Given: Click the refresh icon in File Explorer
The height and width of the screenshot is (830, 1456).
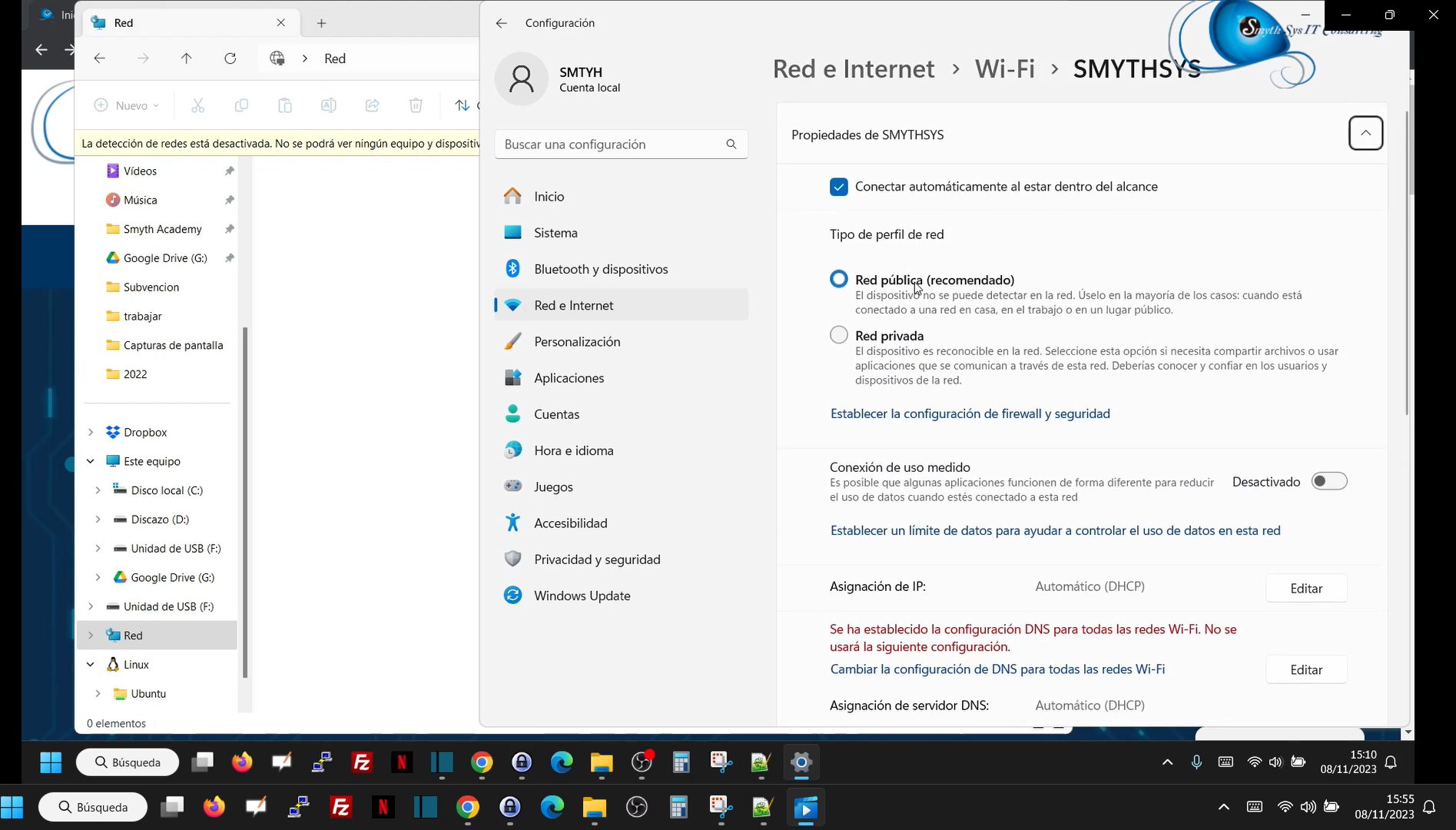Looking at the screenshot, I should point(230,58).
